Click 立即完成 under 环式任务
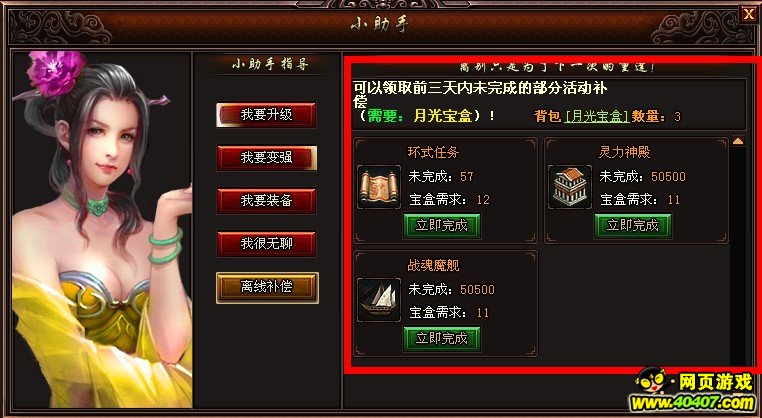This screenshot has height=418, width=762. point(442,226)
